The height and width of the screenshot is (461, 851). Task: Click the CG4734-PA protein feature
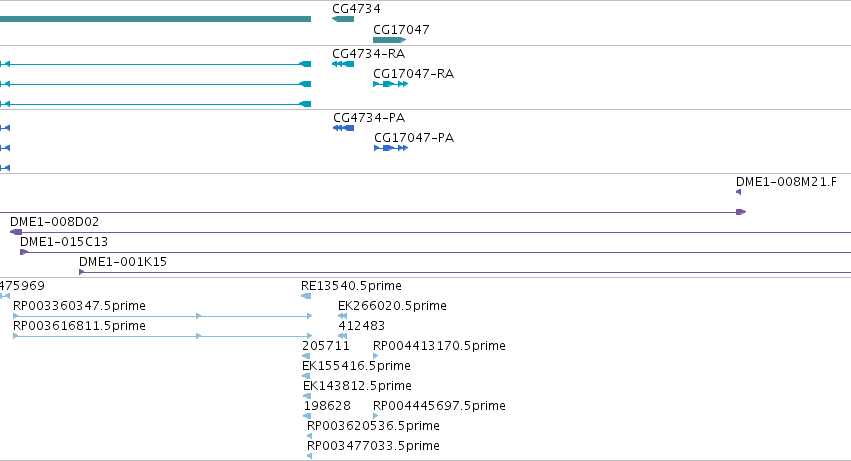click(x=344, y=128)
